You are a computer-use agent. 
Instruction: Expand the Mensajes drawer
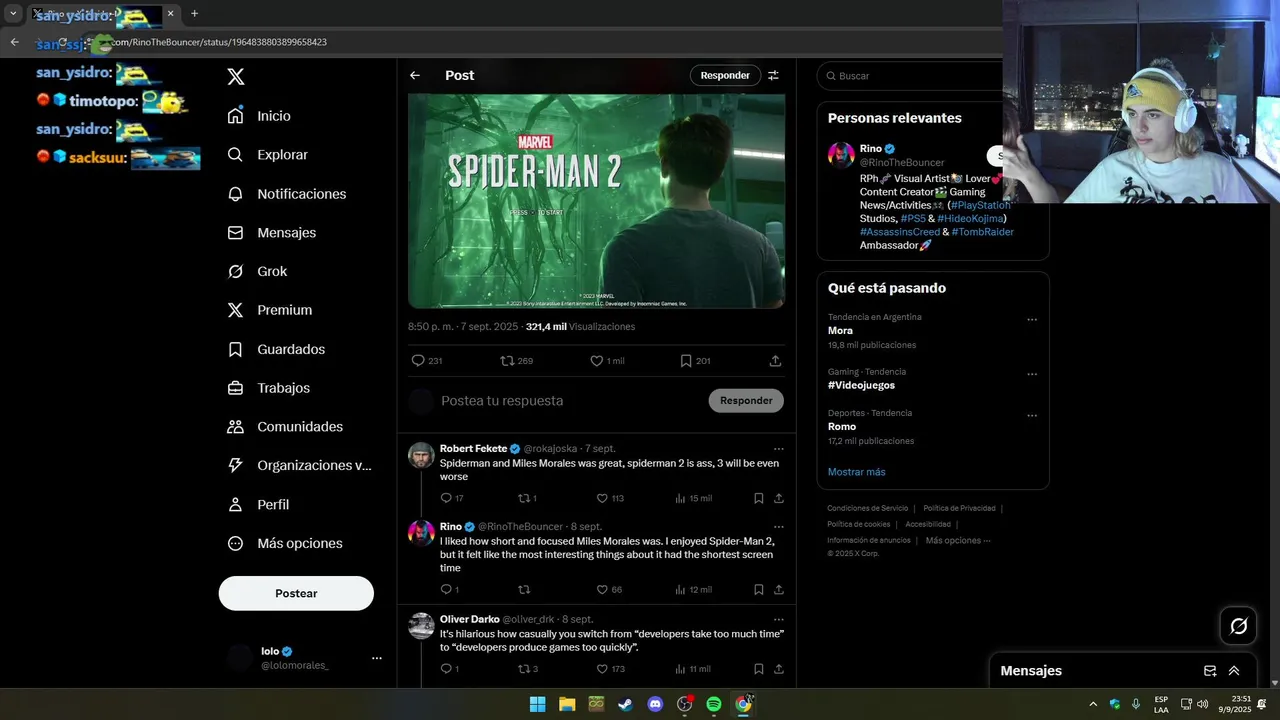tap(1234, 671)
